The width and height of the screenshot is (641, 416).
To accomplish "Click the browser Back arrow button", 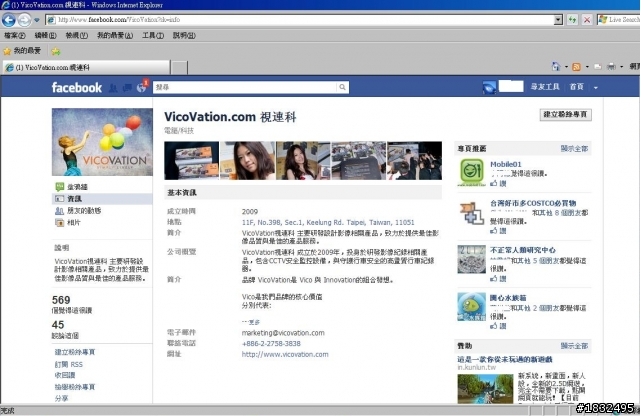I will (9, 20).
